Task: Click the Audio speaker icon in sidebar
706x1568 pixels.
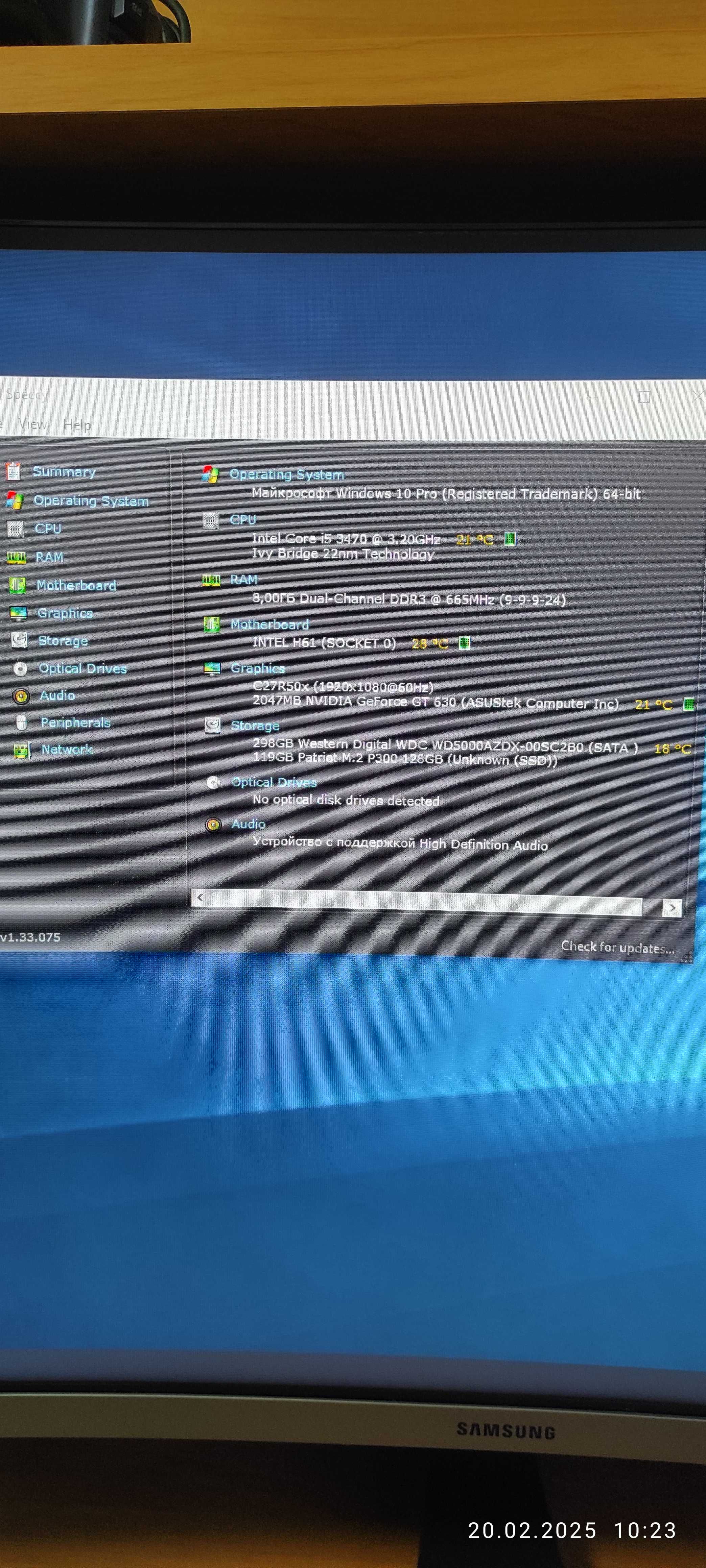Action: (21, 696)
